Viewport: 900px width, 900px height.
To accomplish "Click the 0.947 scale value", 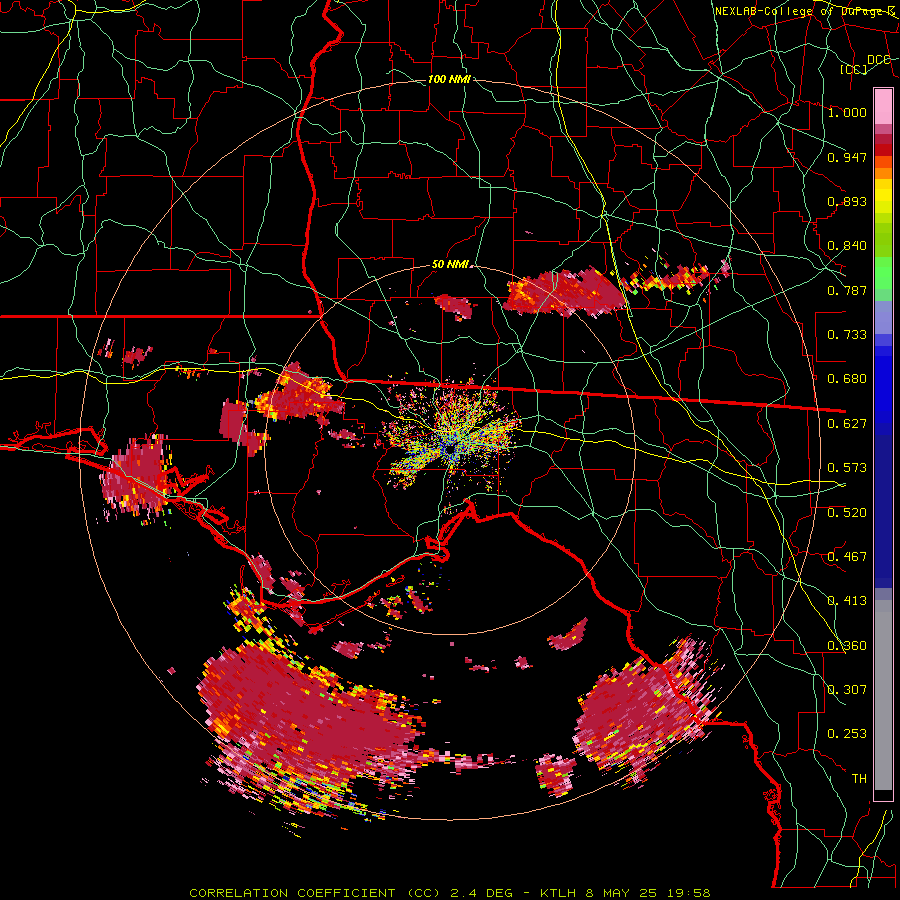I will [x=847, y=157].
